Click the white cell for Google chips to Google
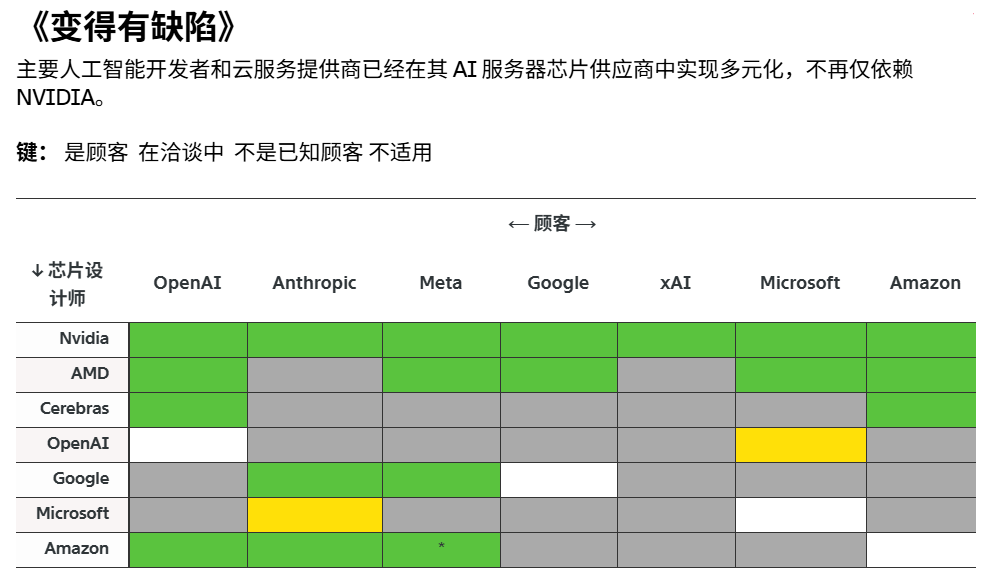The width and height of the screenshot is (995, 585). (558, 479)
